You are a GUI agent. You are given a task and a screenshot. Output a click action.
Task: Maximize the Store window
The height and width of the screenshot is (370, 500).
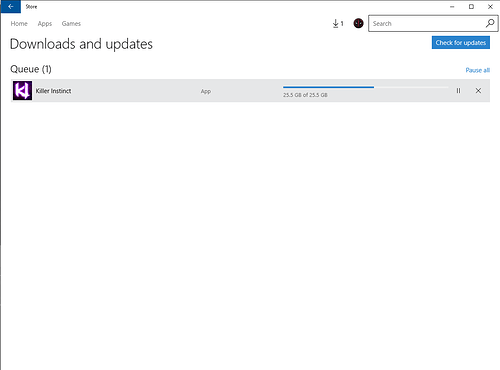tap(471, 7)
